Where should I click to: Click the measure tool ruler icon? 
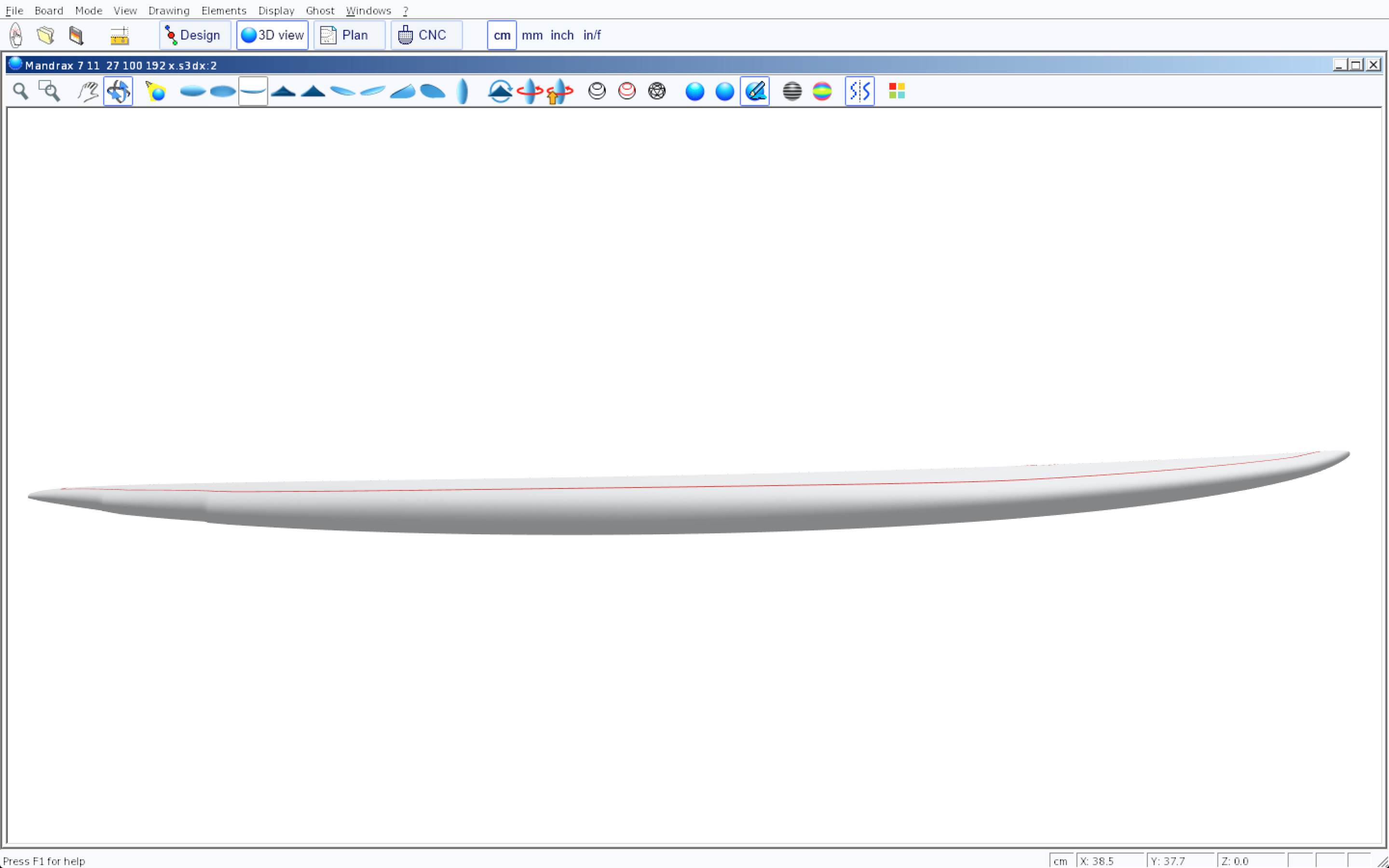tap(120, 36)
